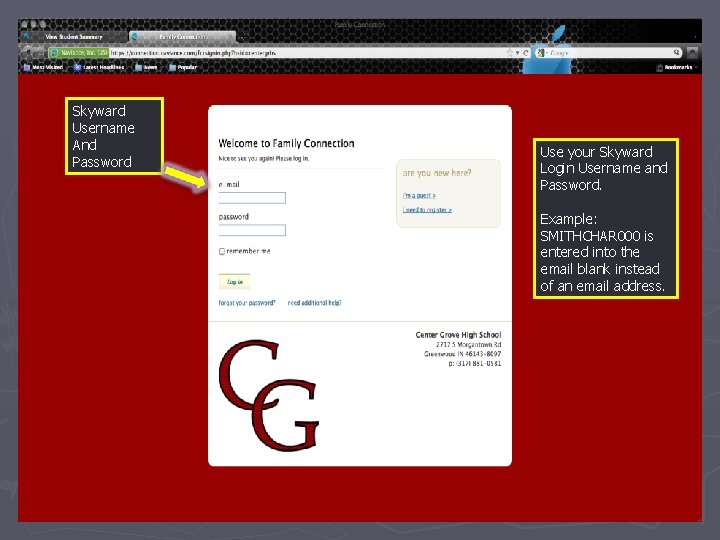Open the Bookmarks menu in the toolbar
The image size is (720, 540).
click(x=675, y=67)
